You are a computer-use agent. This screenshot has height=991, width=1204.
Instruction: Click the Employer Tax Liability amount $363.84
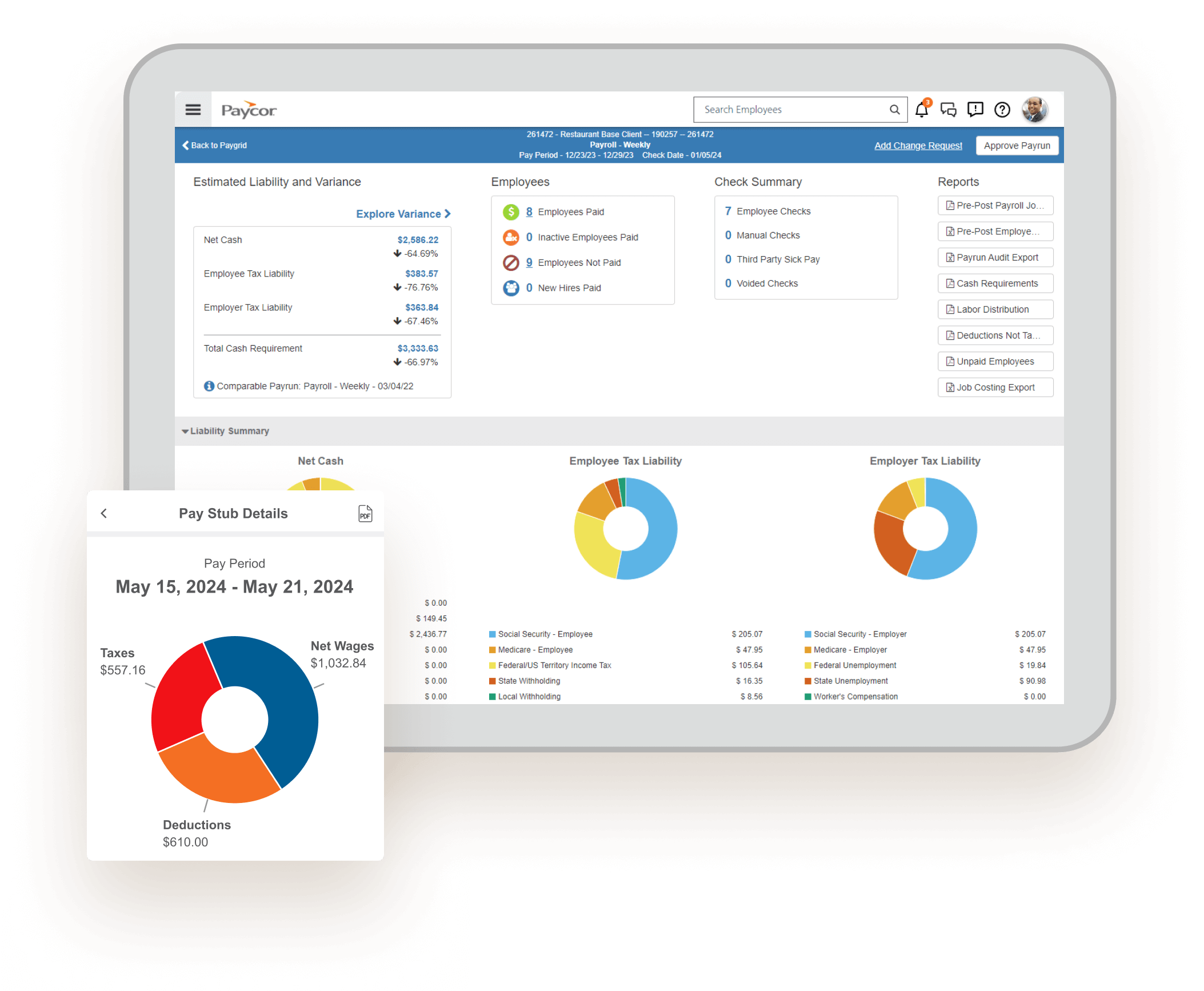pos(422,307)
